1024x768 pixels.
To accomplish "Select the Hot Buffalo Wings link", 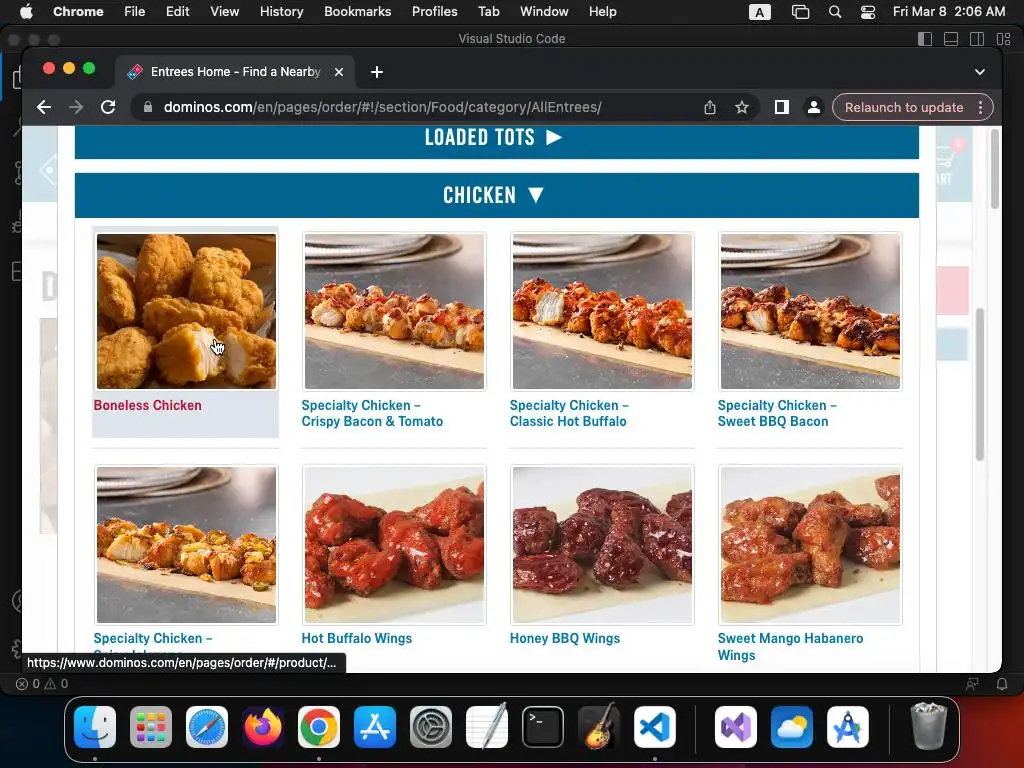I will pyautogui.click(x=357, y=638).
